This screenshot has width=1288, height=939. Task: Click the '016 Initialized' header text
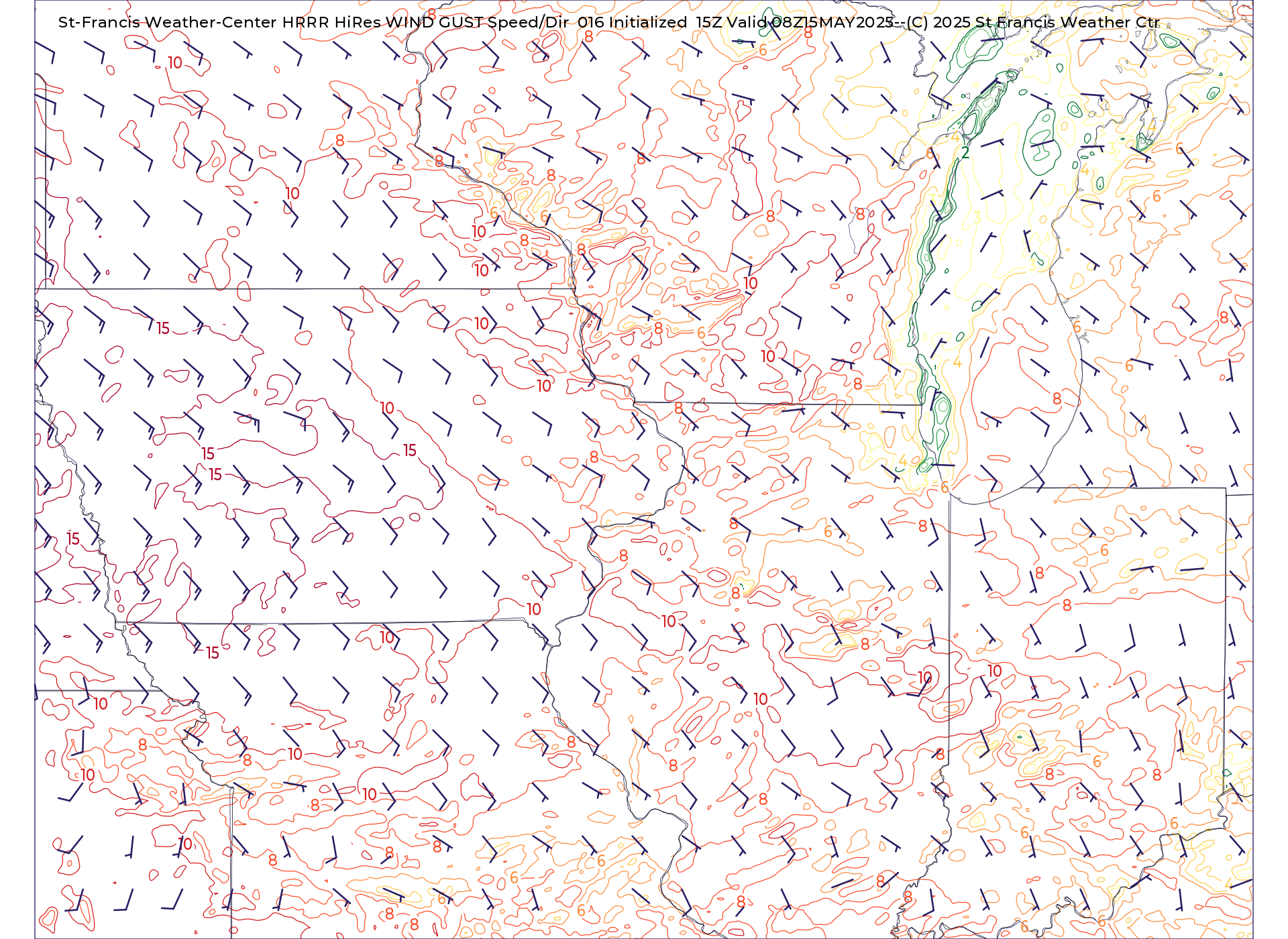[x=633, y=22]
